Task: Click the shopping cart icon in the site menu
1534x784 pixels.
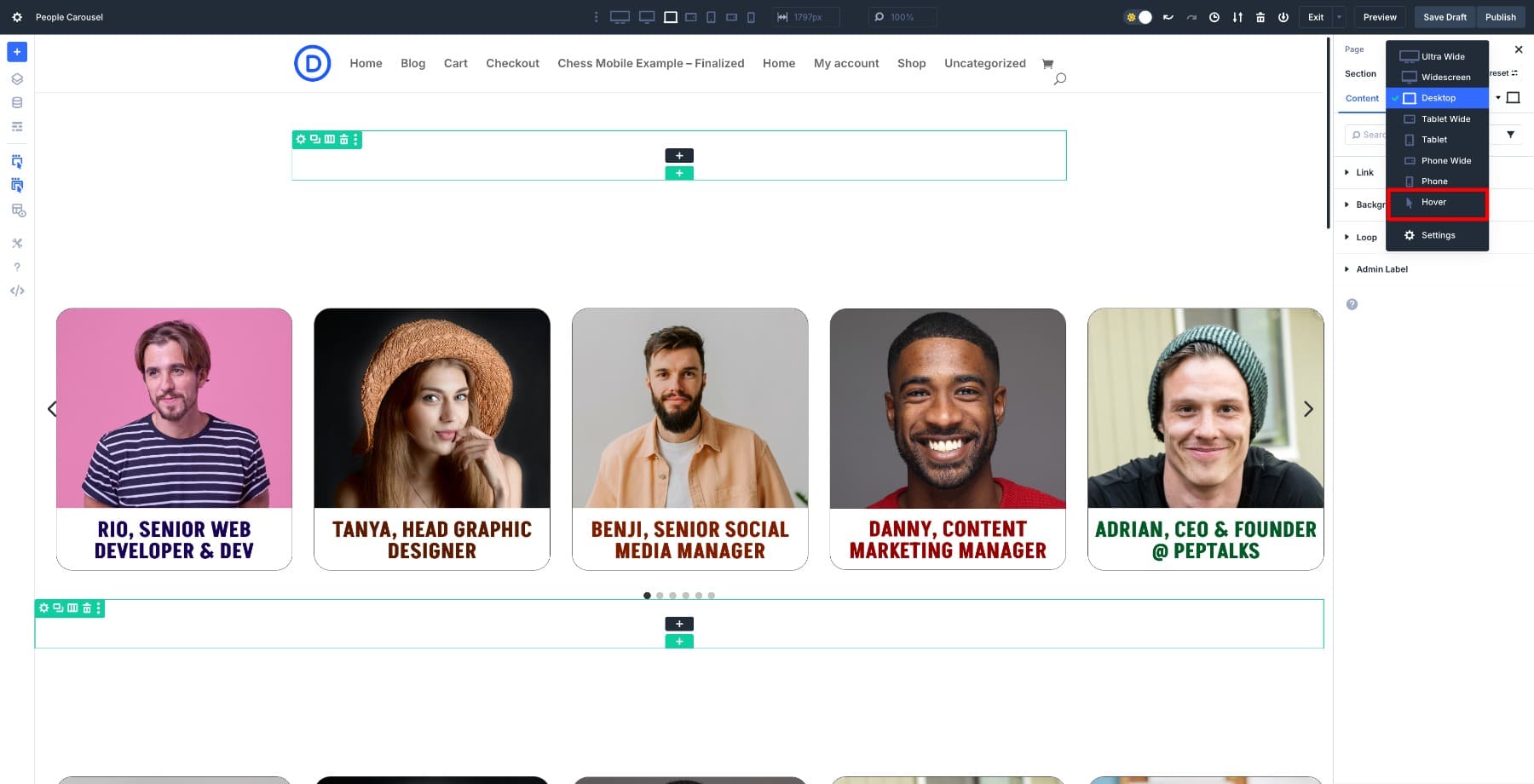Action: 1047,64
